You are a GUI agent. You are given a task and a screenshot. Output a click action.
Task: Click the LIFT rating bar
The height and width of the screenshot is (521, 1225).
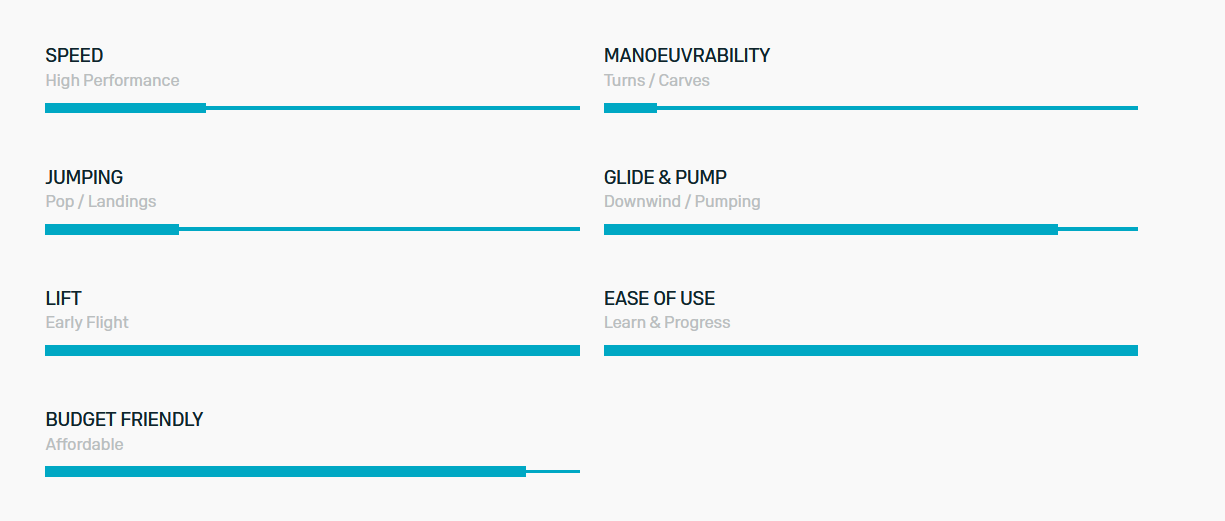coord(312,350)
